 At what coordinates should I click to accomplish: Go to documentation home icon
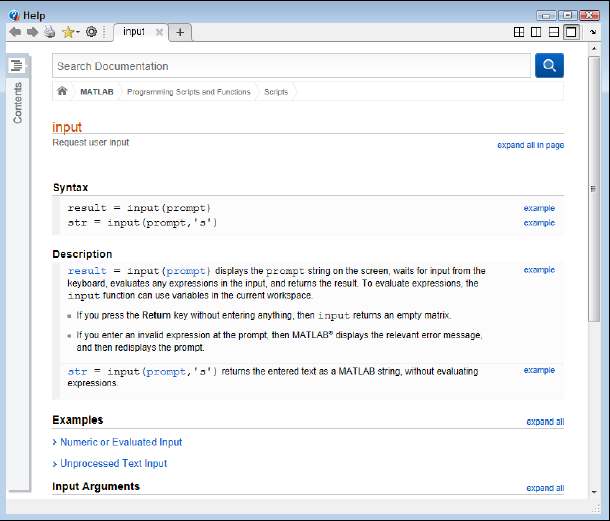pos(62,91)
